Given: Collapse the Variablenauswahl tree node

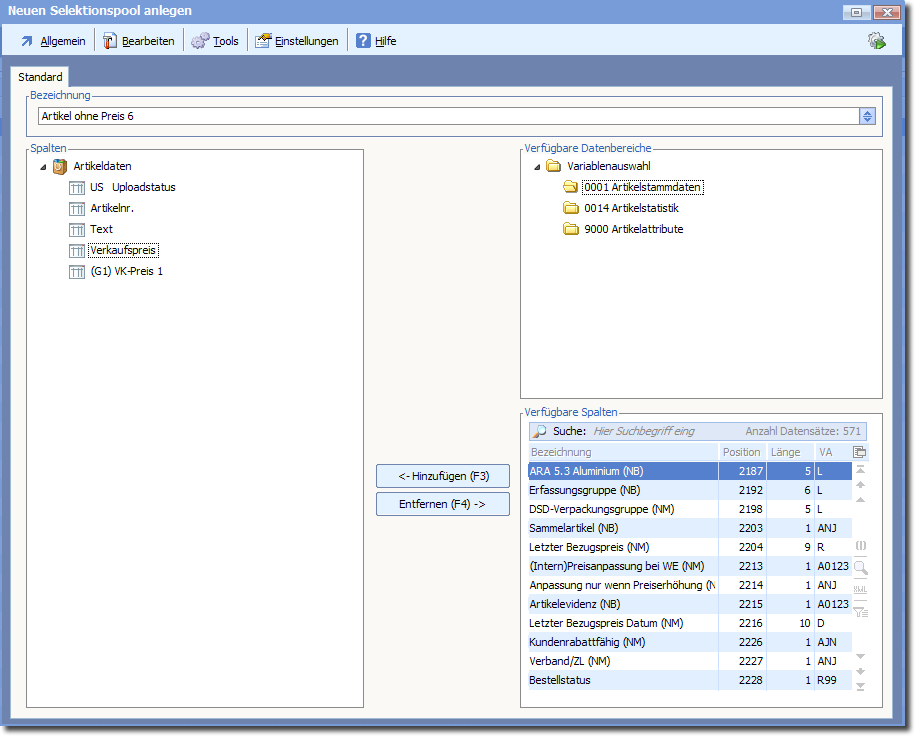Looking at the screenshot, I should coord(536,167).
